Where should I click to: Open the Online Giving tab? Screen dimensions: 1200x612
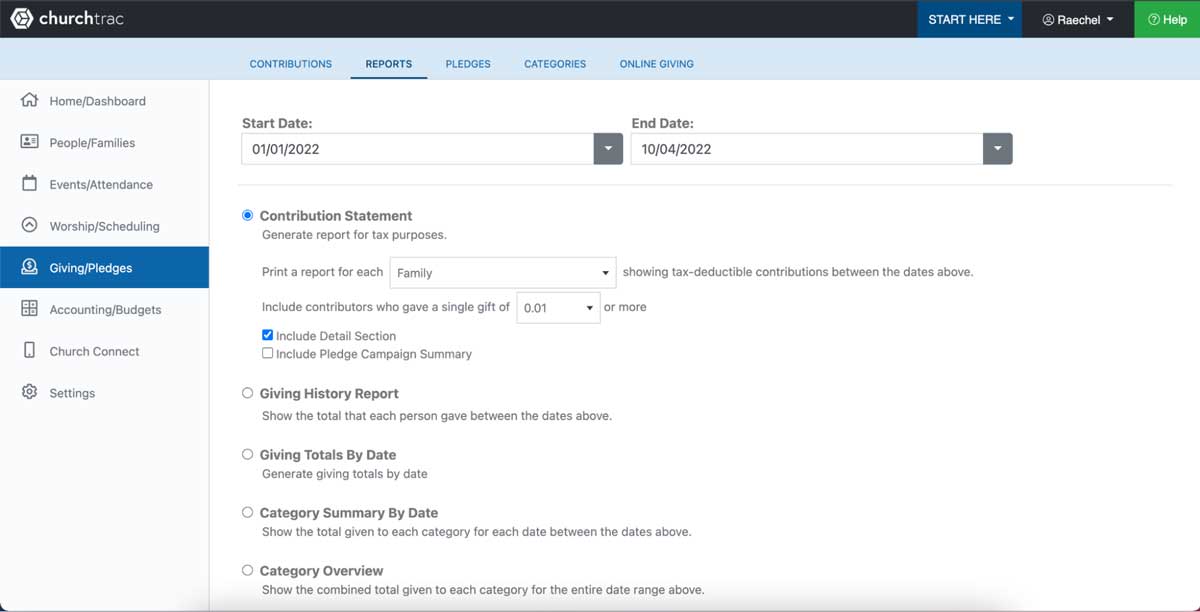(656, 63)
